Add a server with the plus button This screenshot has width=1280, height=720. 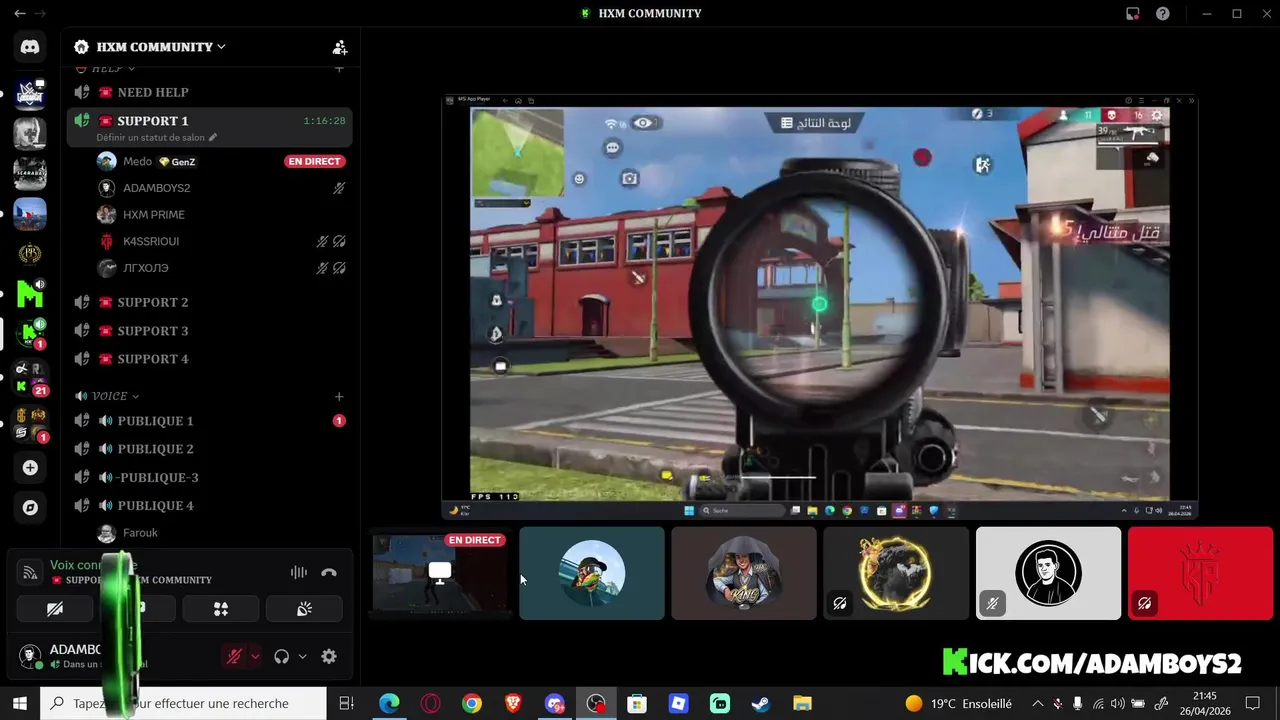[30, 468]
